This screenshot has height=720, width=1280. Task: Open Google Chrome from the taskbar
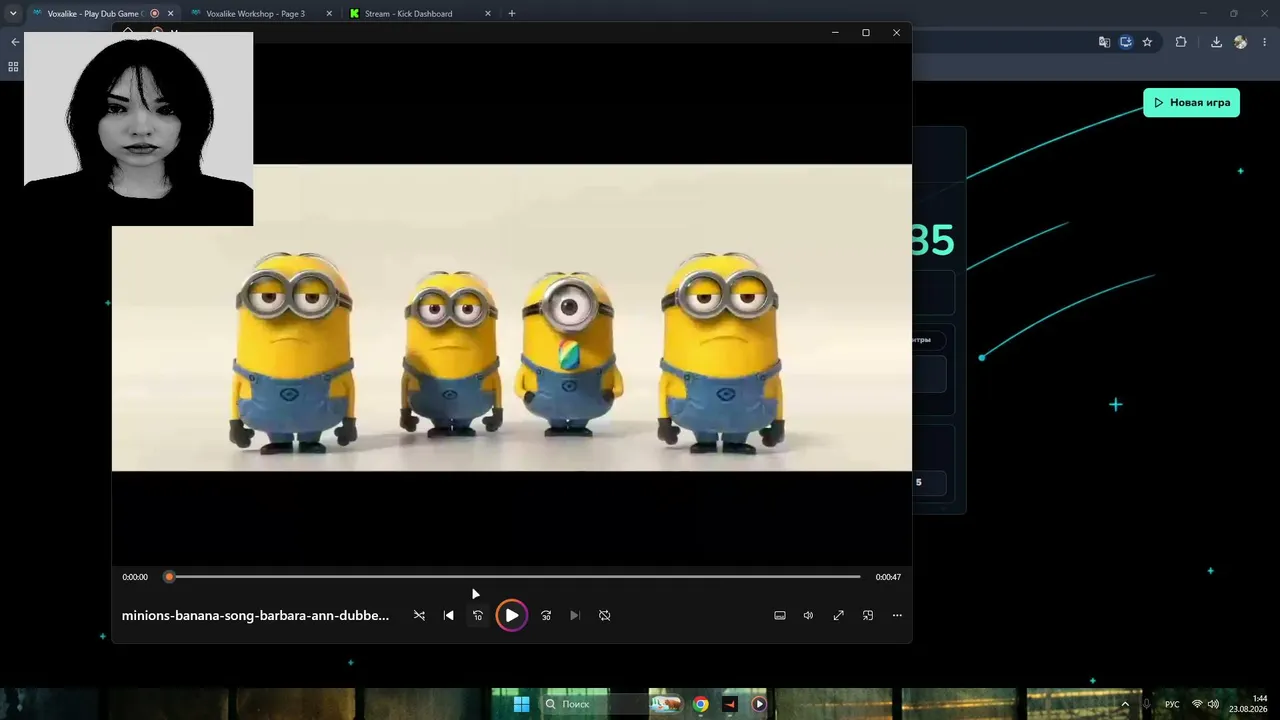(x=700, y=704)
